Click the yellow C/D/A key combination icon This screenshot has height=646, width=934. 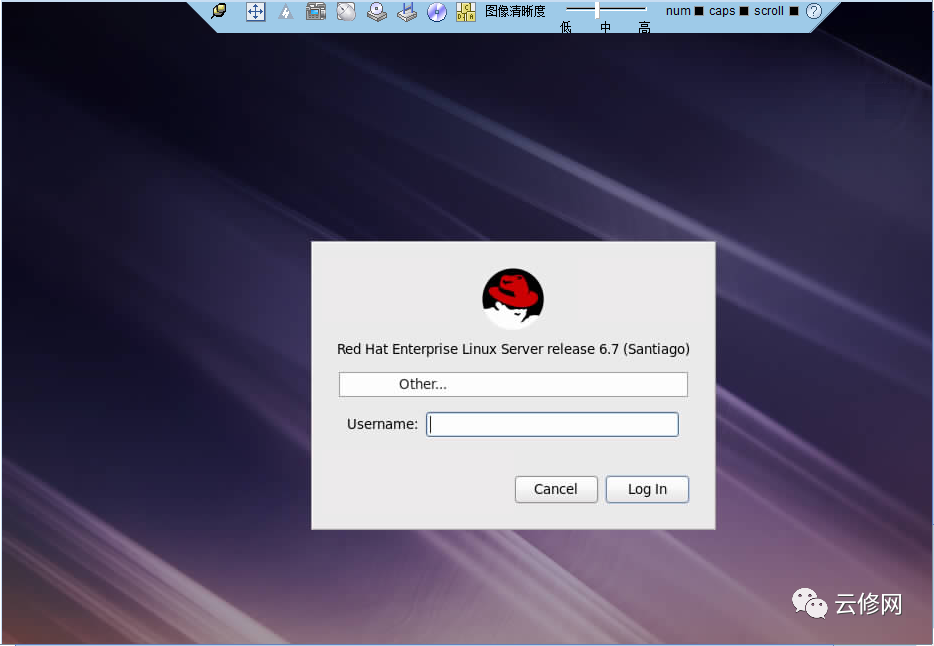(x=466, y=11)
